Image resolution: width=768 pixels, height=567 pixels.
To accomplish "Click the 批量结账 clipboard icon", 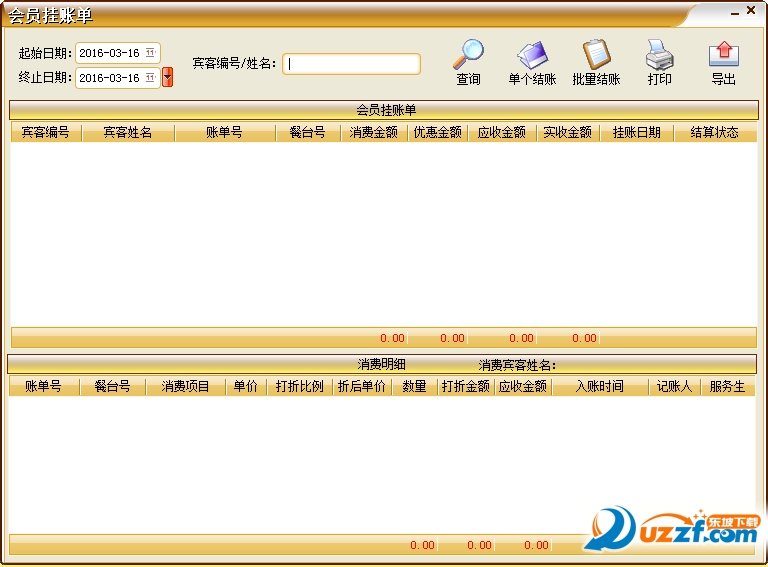I will [x=596, y=54].
